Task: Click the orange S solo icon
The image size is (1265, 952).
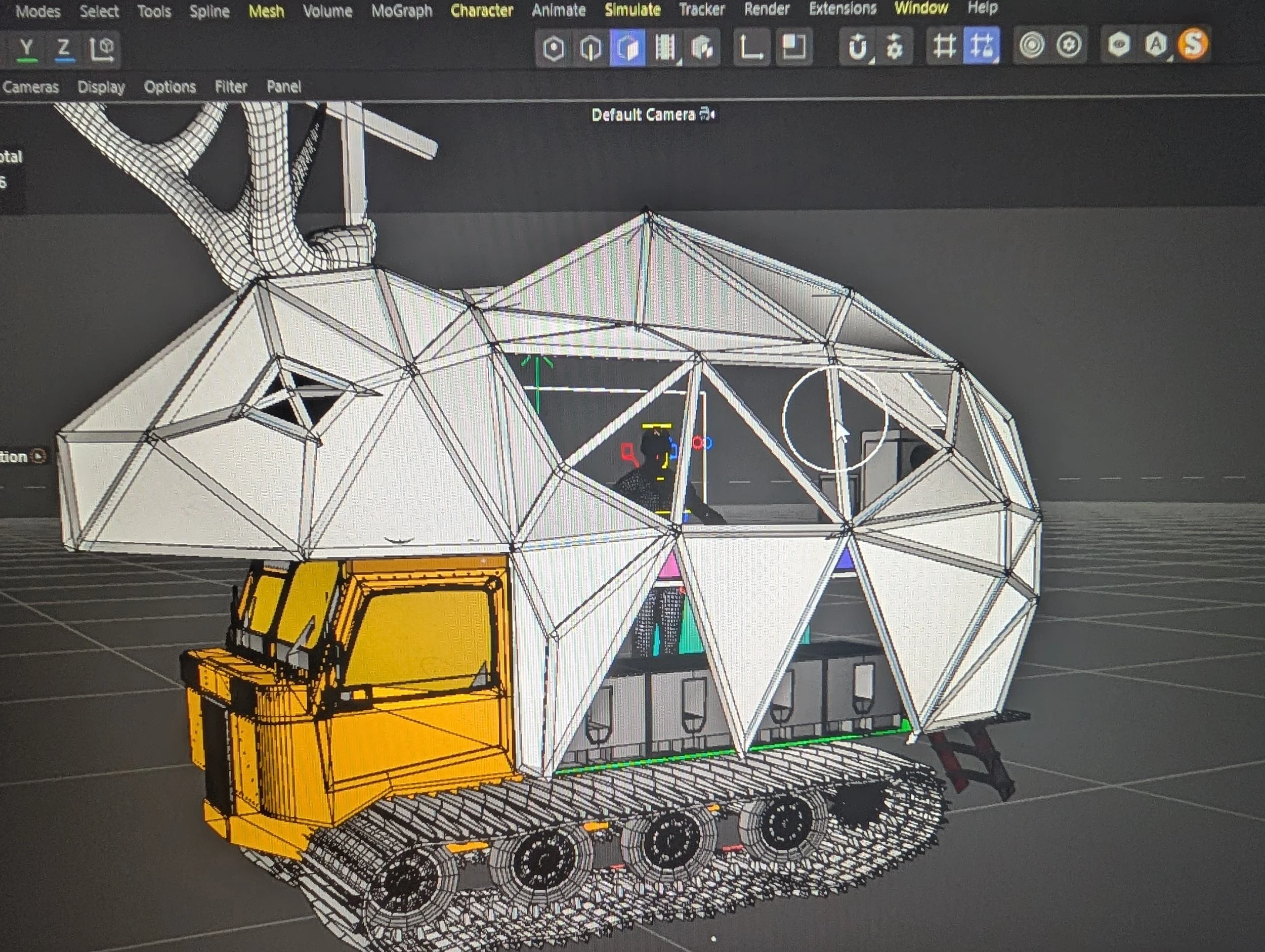Action: tap(1193, 44)
